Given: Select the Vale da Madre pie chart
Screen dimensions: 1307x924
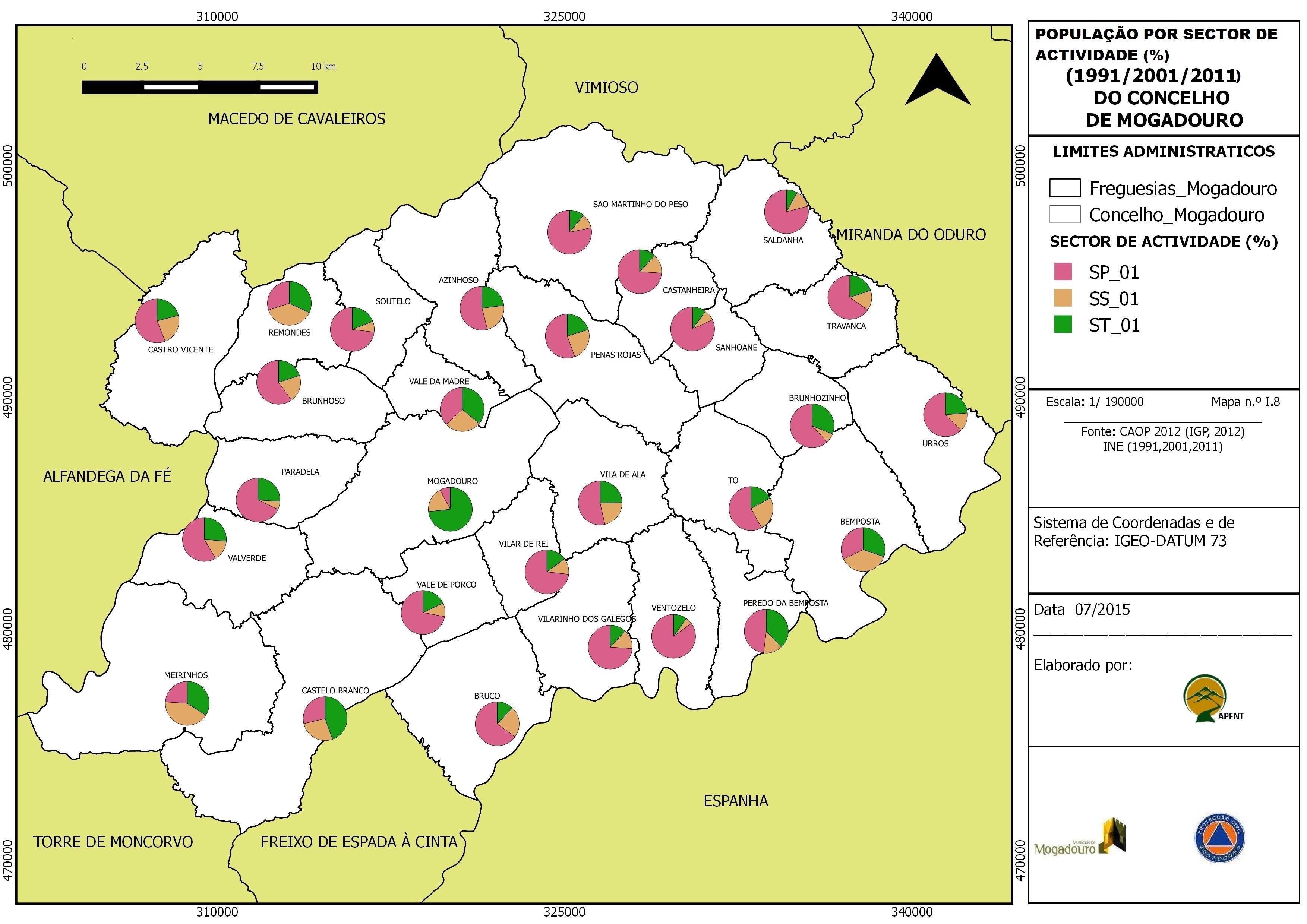Looking at the screenshot, I should tap(462, 409).
